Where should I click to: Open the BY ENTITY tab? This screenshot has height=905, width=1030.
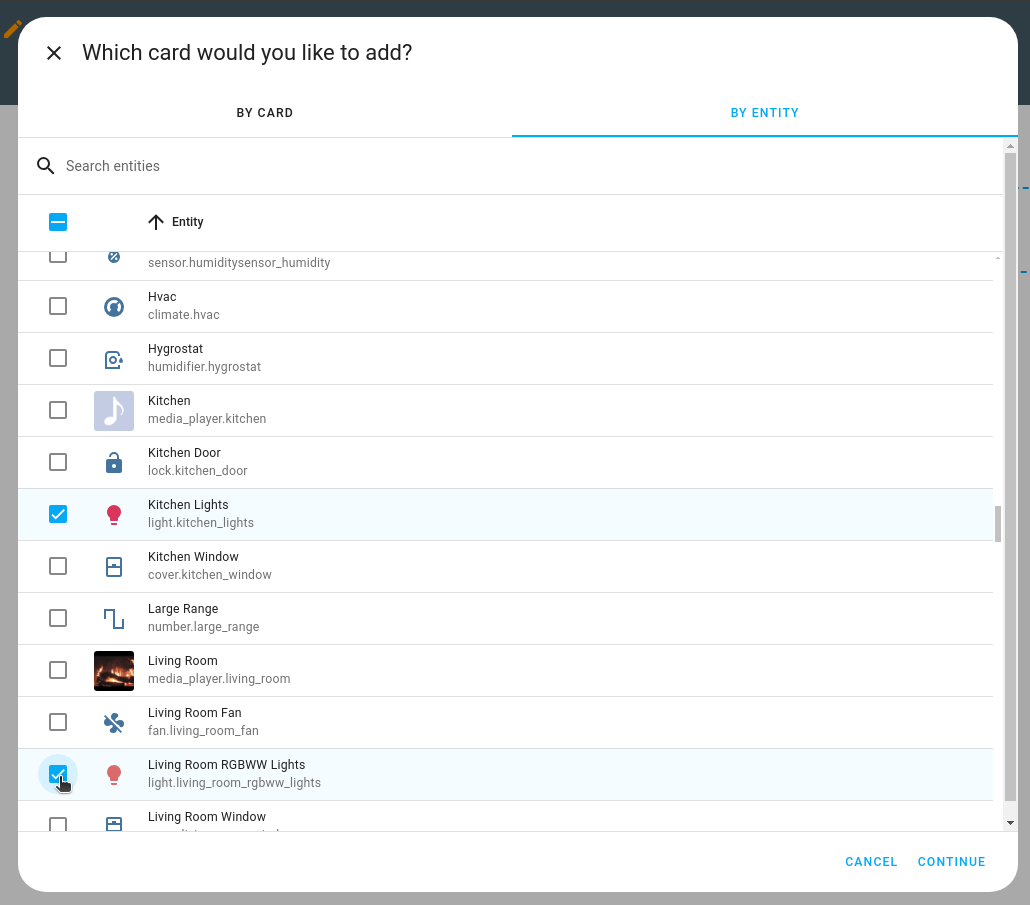point(764,113)
